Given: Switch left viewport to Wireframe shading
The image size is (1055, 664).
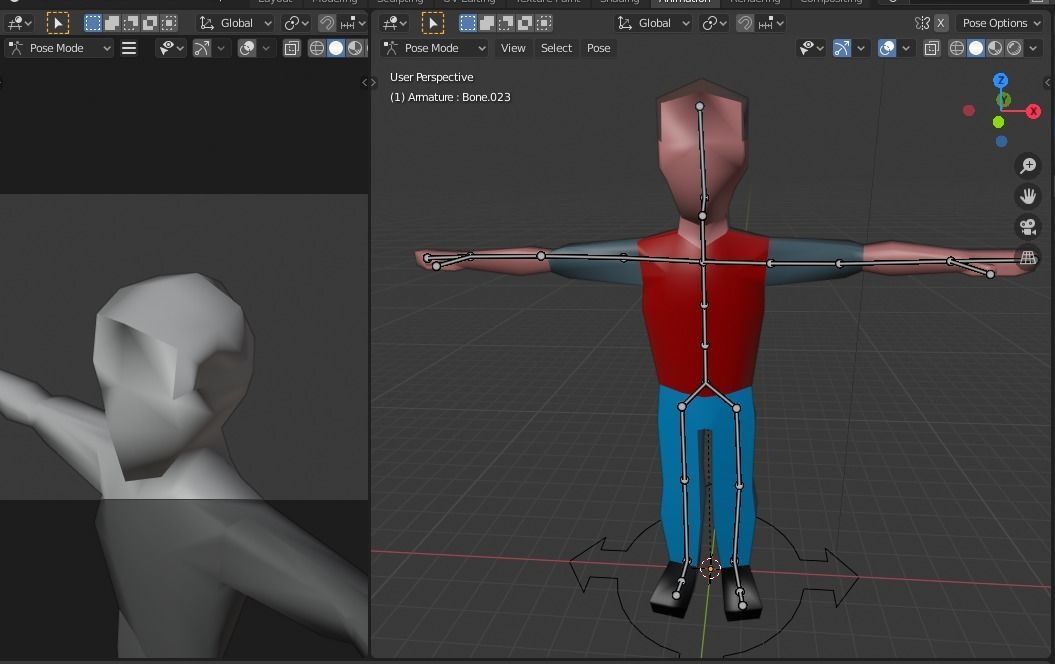Looking at the screenshot, I should [316, 48].
